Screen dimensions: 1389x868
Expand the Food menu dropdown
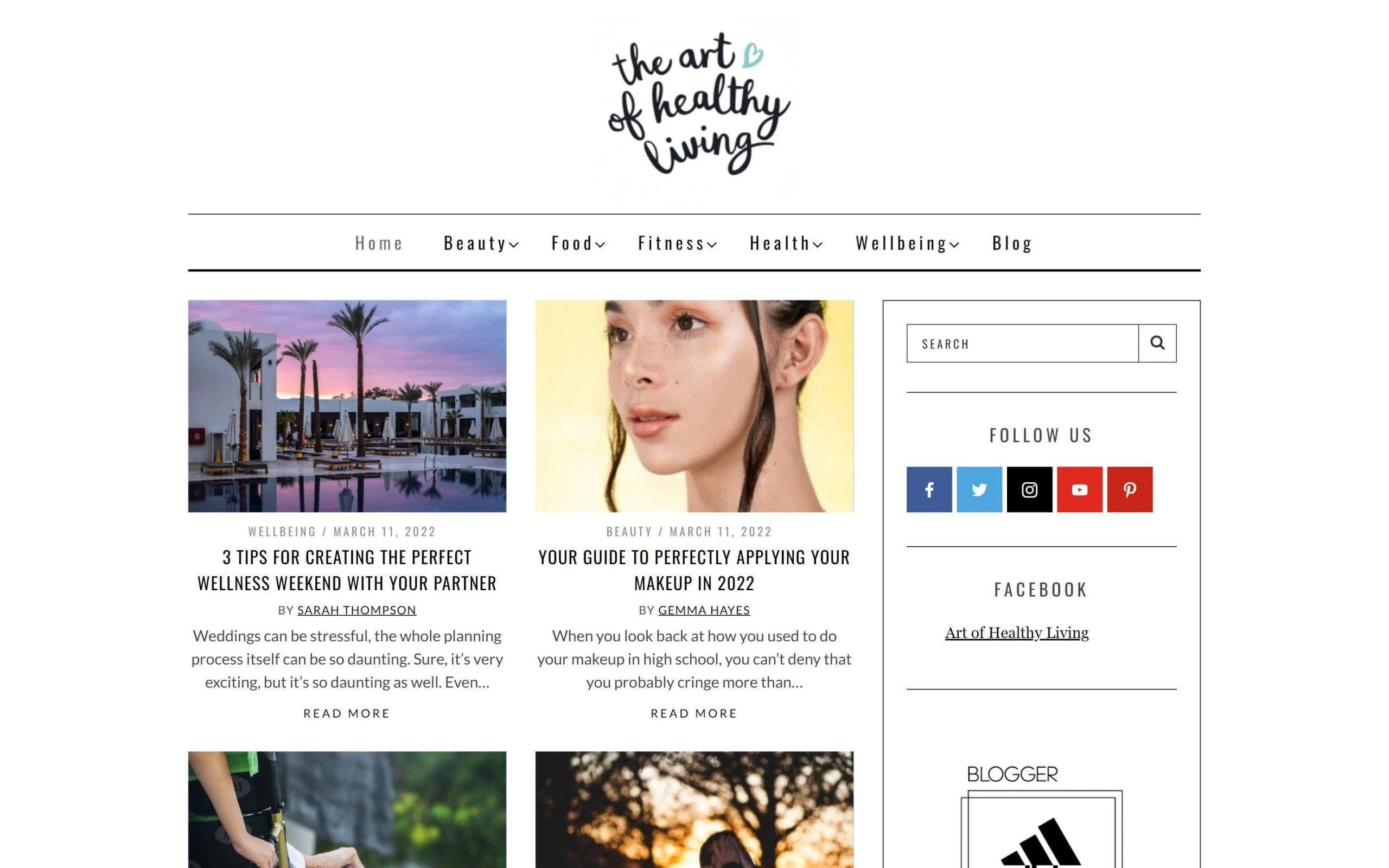(578, 243)
